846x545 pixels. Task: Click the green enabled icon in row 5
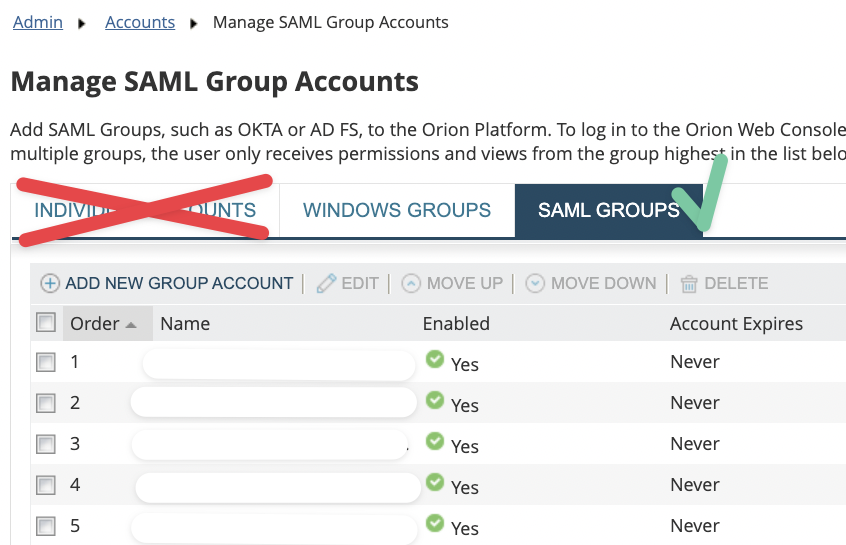pos(435,524)
